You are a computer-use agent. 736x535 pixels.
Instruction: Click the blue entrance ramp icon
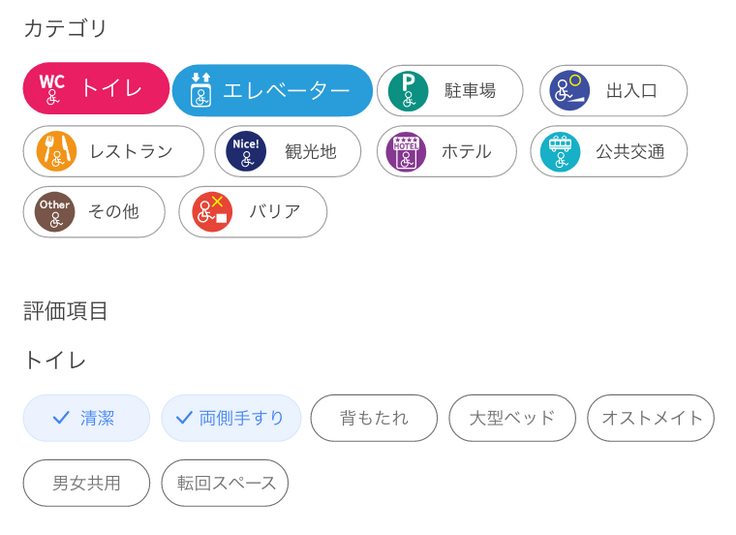pyautogui.click(x=570, y=91)
